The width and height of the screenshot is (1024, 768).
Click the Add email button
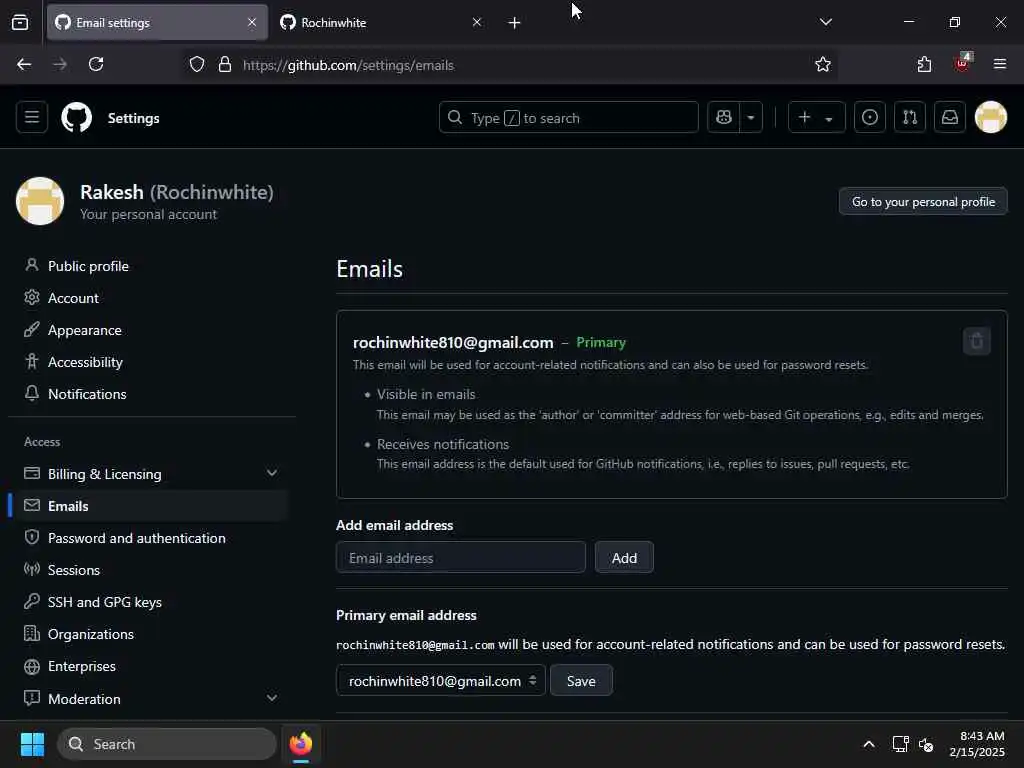click(x=624, y=557)
